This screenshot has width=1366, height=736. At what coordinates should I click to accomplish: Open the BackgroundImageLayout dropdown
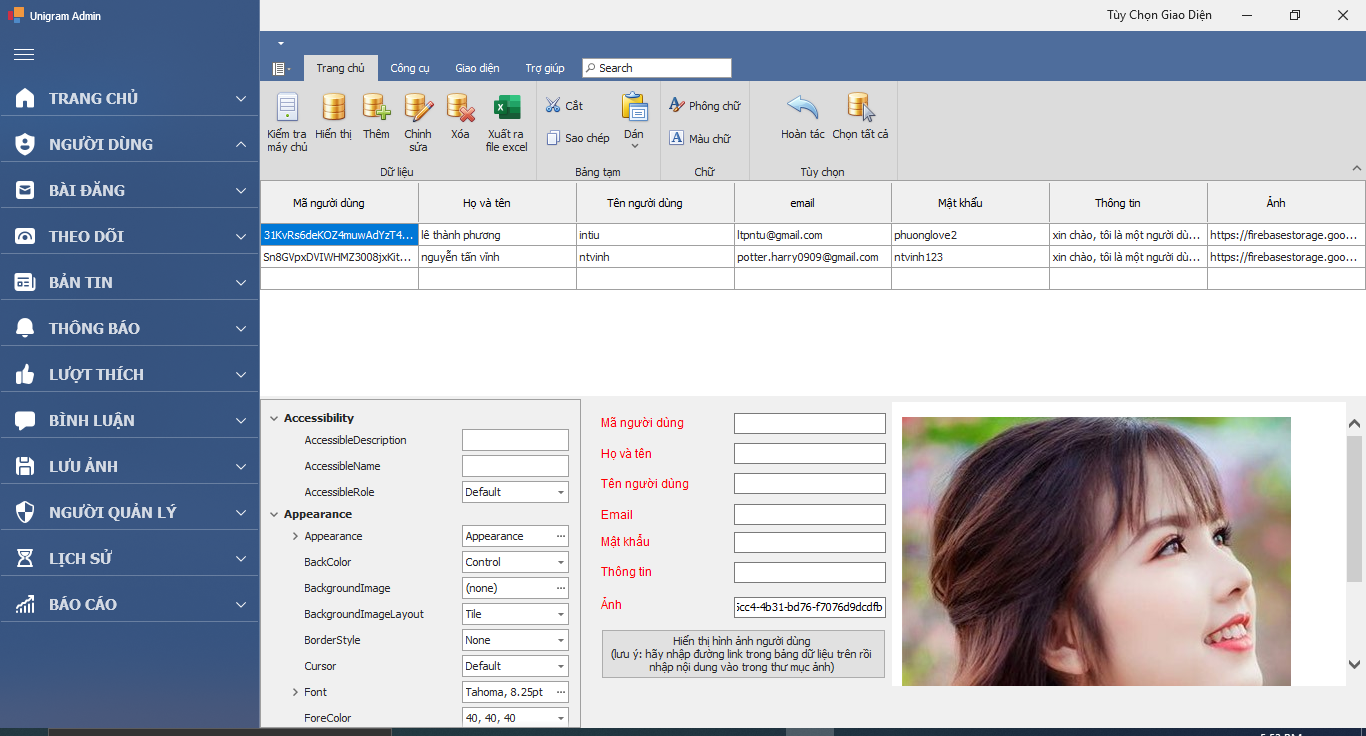tap(559, 613)
